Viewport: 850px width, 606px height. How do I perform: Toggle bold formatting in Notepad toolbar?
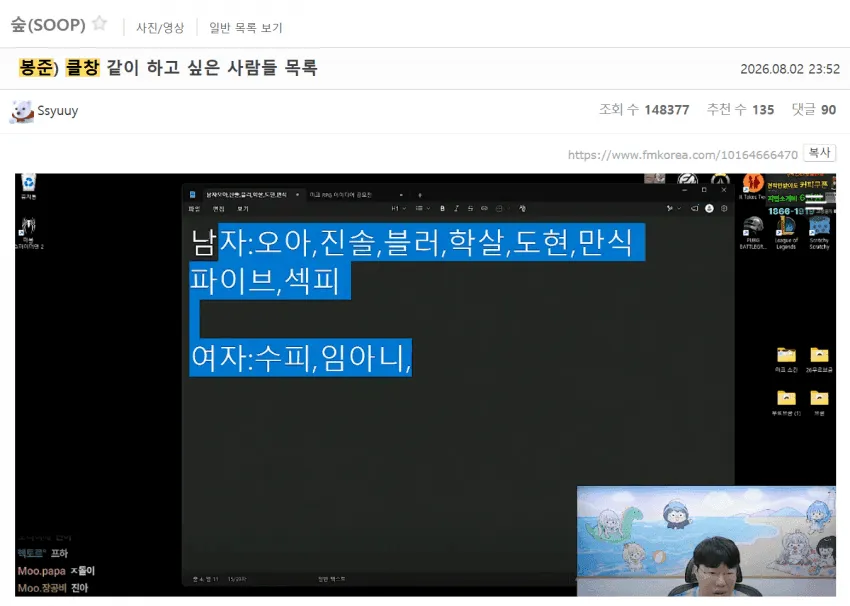coord(442,209)
